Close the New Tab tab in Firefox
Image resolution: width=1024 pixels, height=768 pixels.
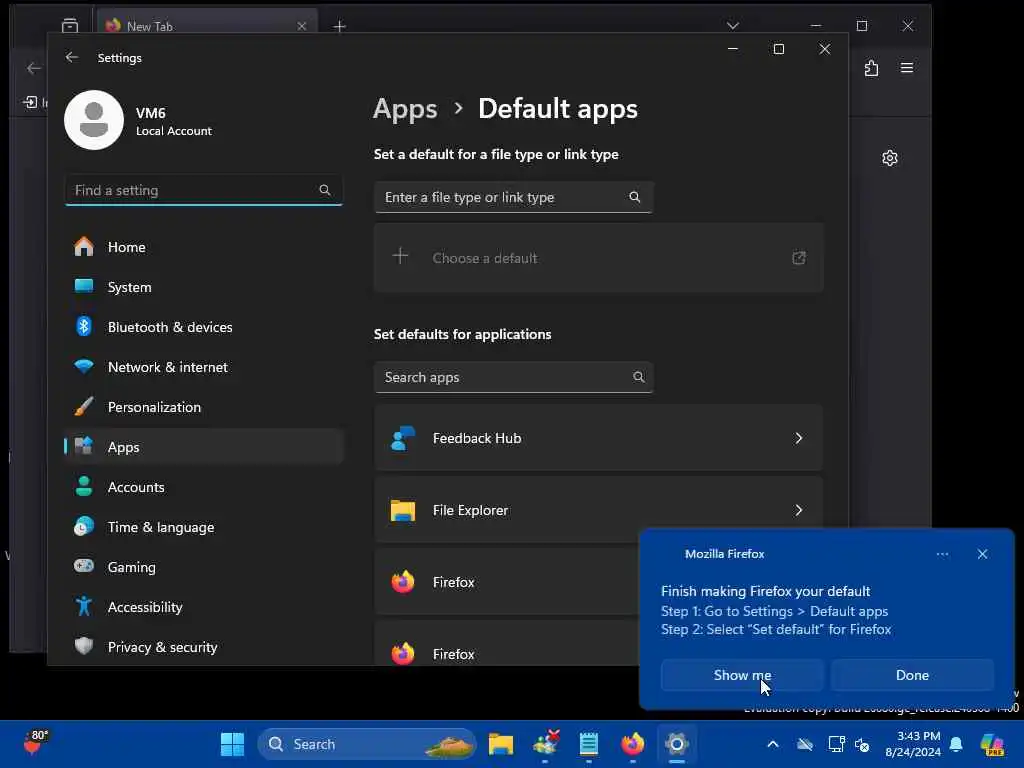302,26
